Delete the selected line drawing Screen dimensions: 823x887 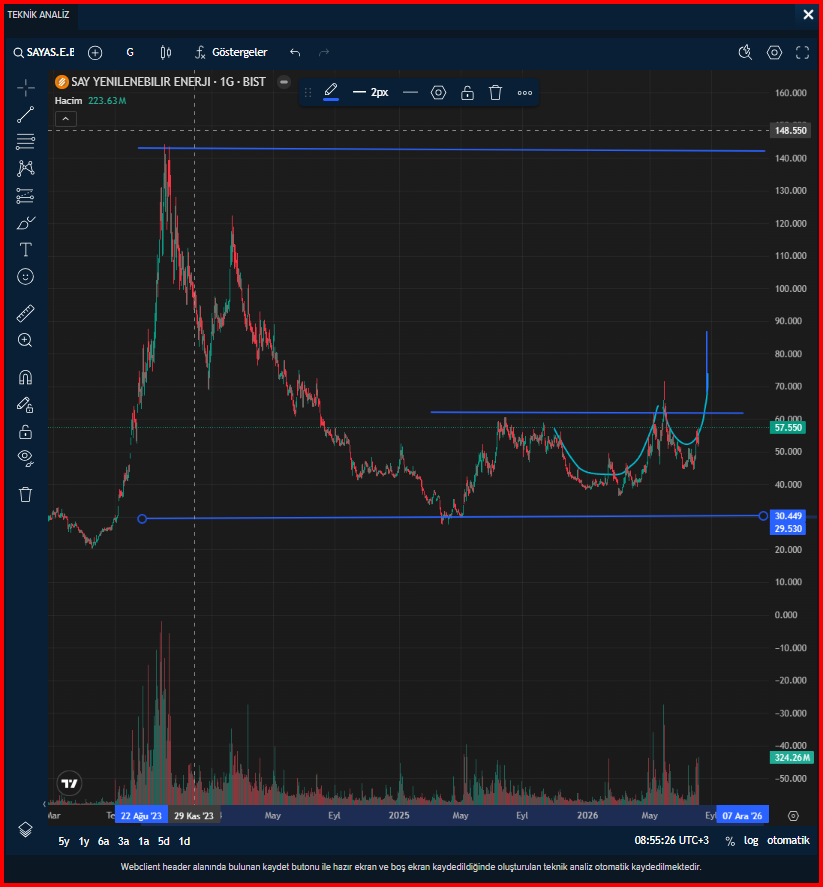pos(495,93)
